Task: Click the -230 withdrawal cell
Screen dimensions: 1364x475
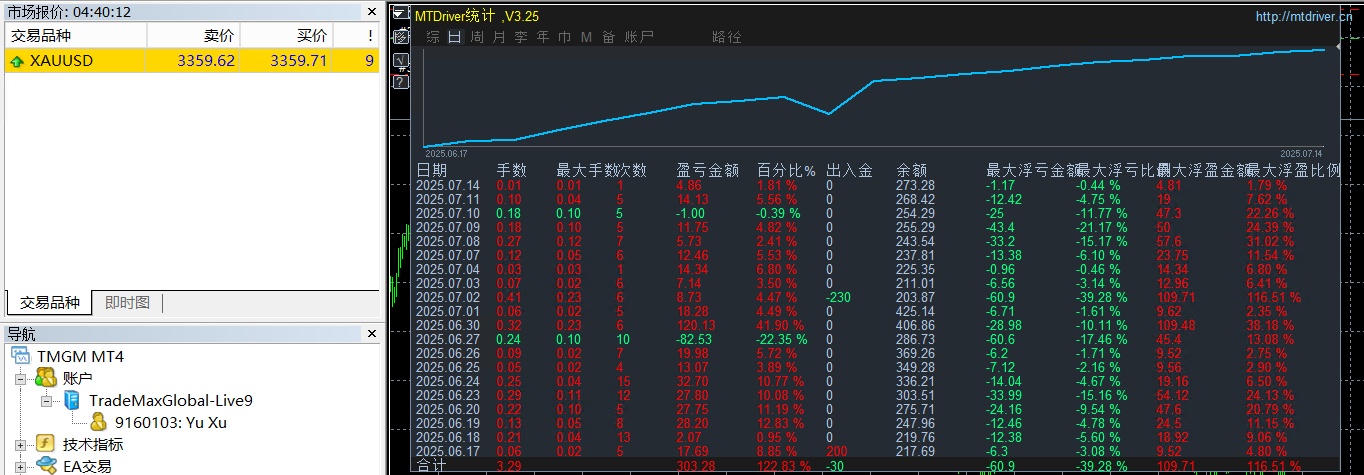Action: tap(840, 297)
